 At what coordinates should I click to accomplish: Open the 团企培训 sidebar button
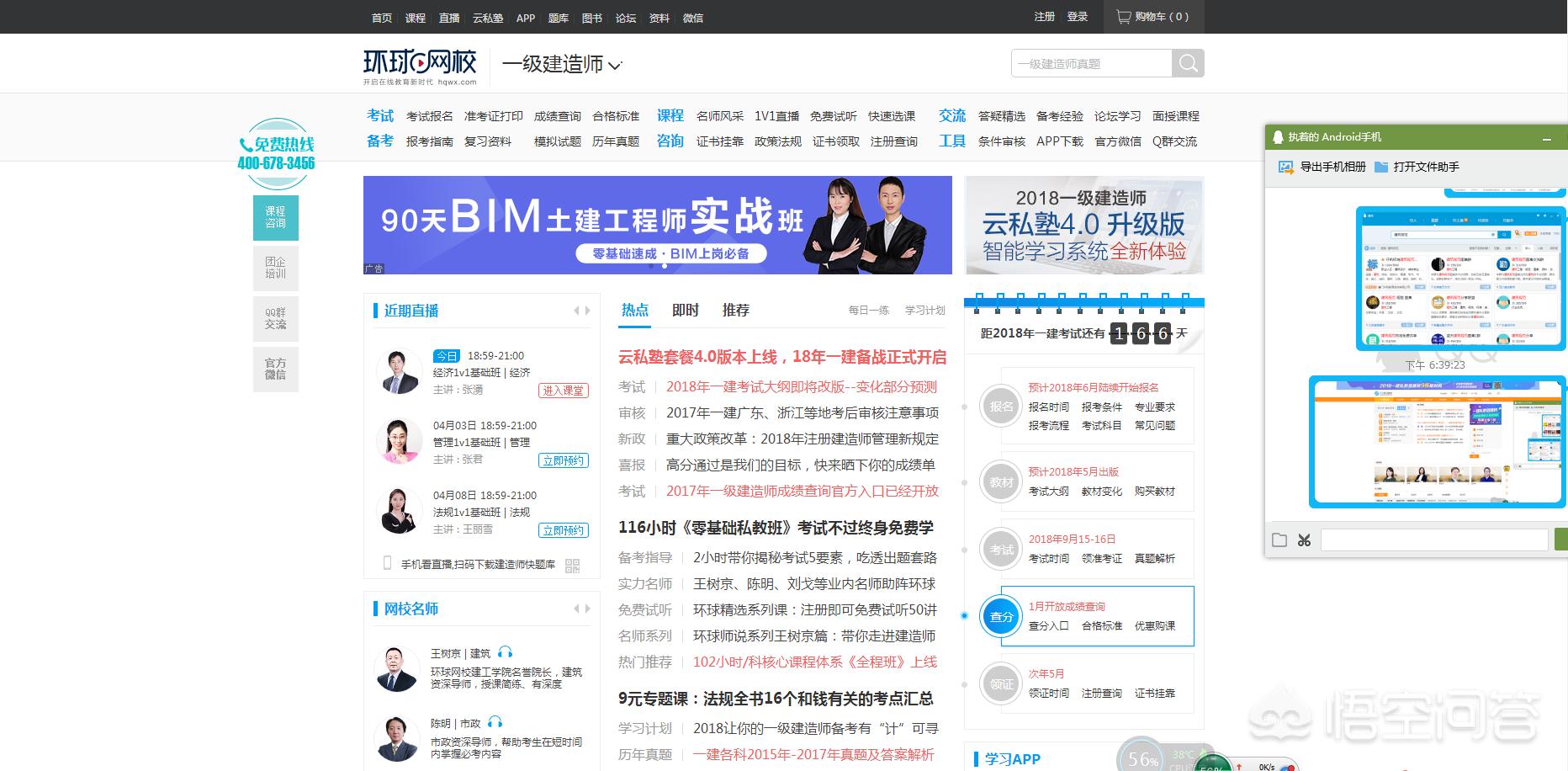[276, 268]
